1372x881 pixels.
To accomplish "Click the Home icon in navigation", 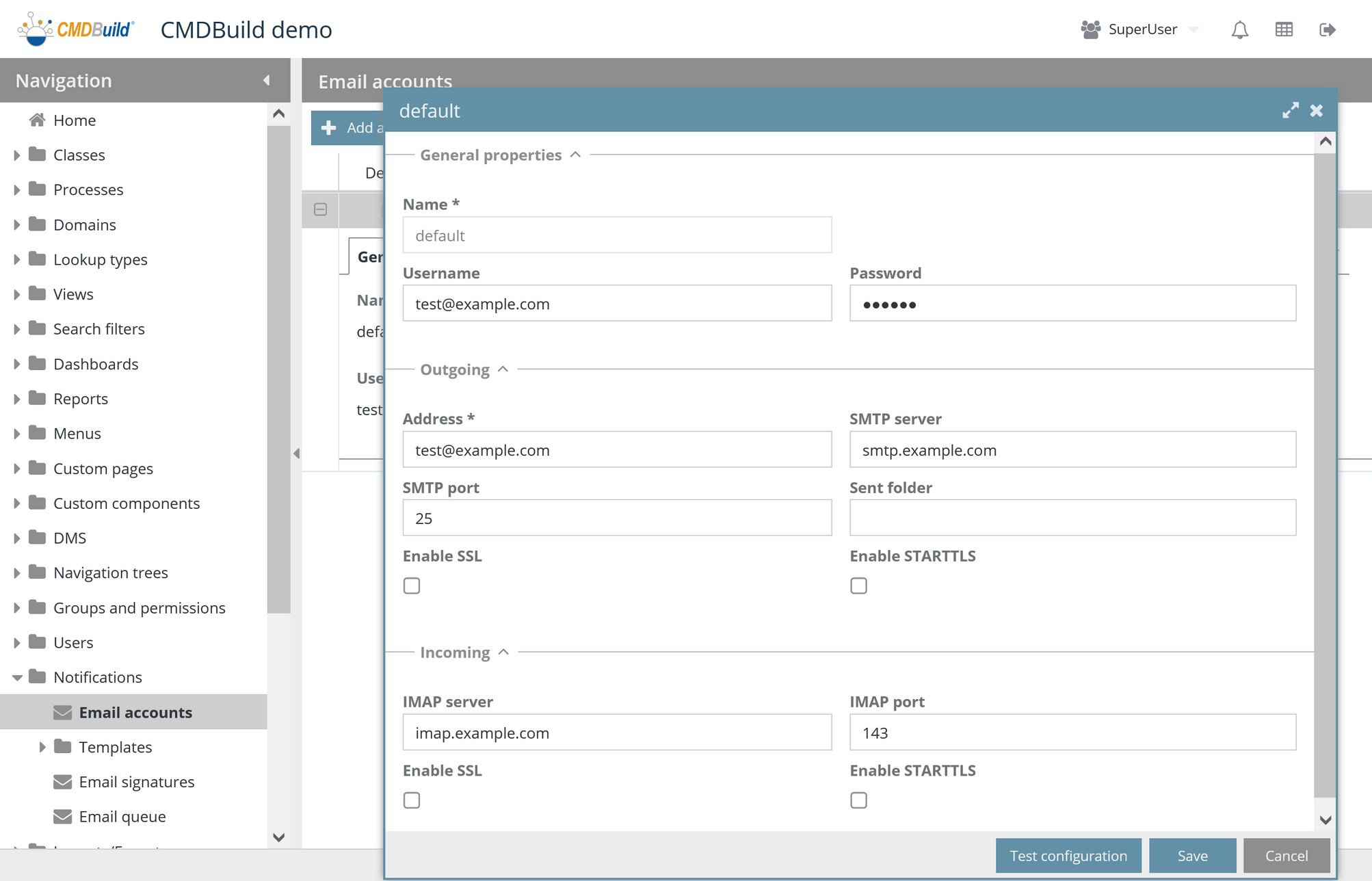I will click(x=38, y=120).
